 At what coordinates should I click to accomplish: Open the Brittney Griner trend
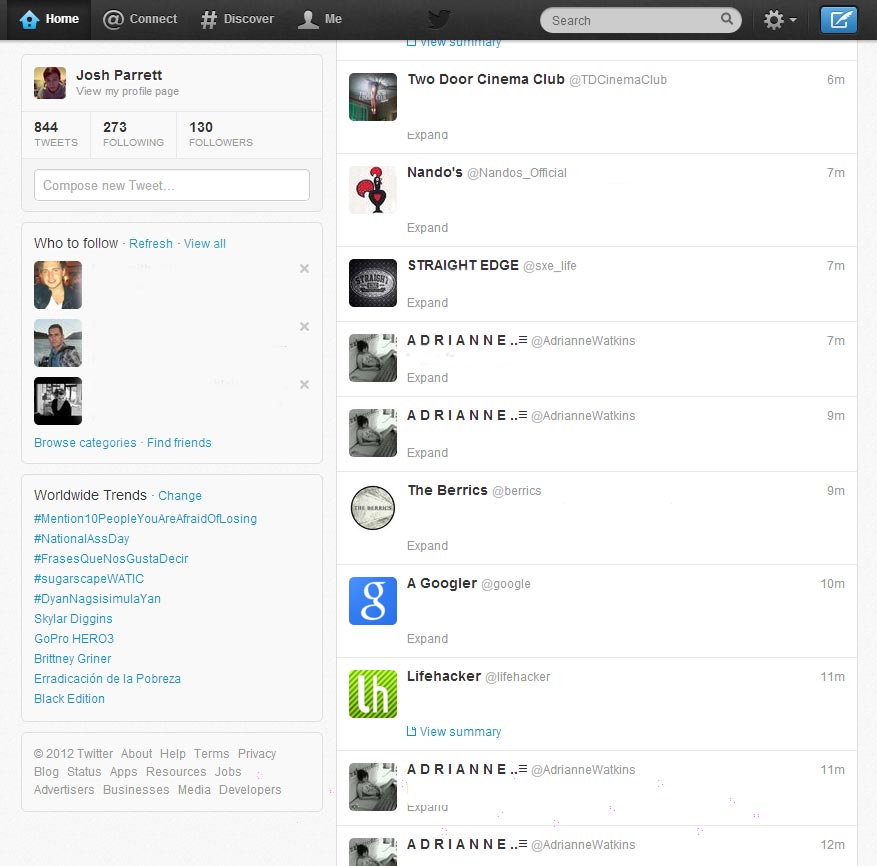(x=73, y=659)
